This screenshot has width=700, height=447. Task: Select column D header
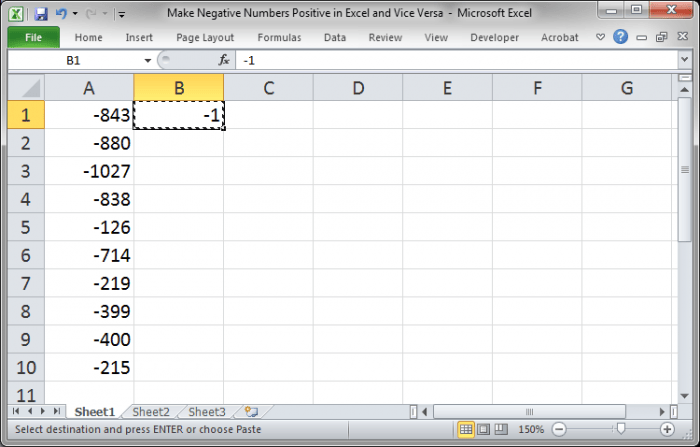point(358,88)
